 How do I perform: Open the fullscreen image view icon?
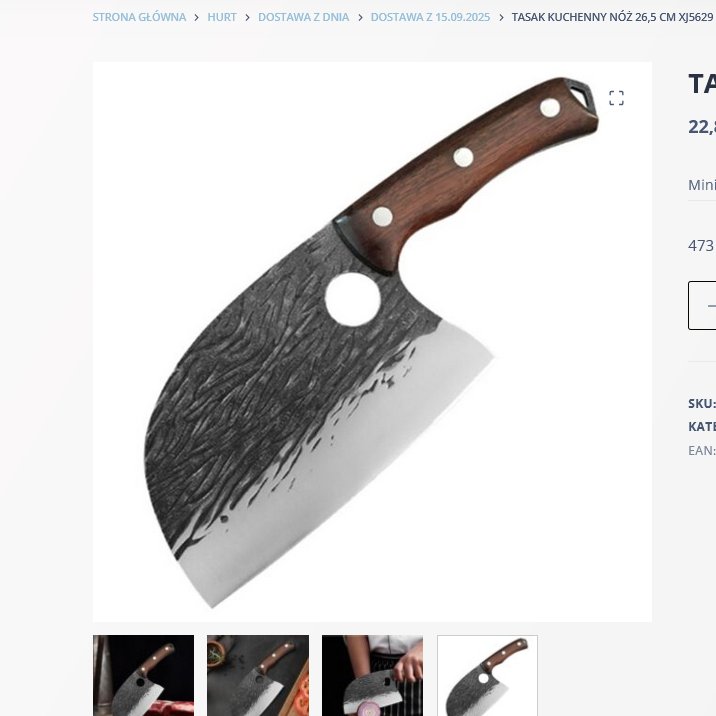coord(616,98)
